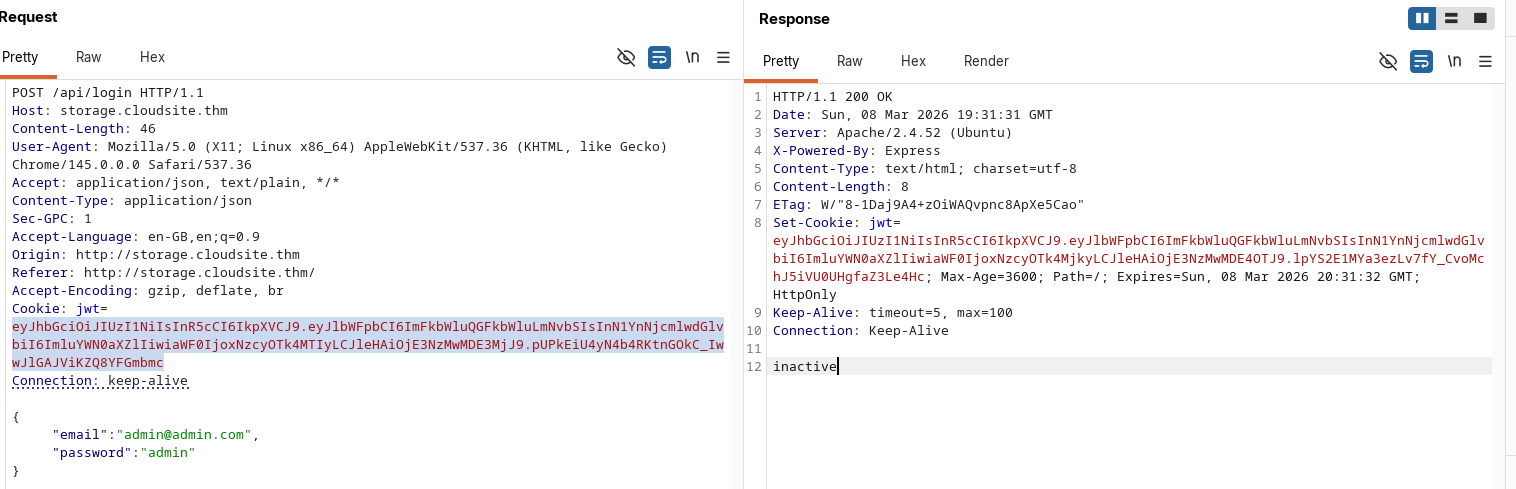The width and height of the screenshot is (1516, 489).
Task: Open the Request Hex tab
Action: coord(152,57)
